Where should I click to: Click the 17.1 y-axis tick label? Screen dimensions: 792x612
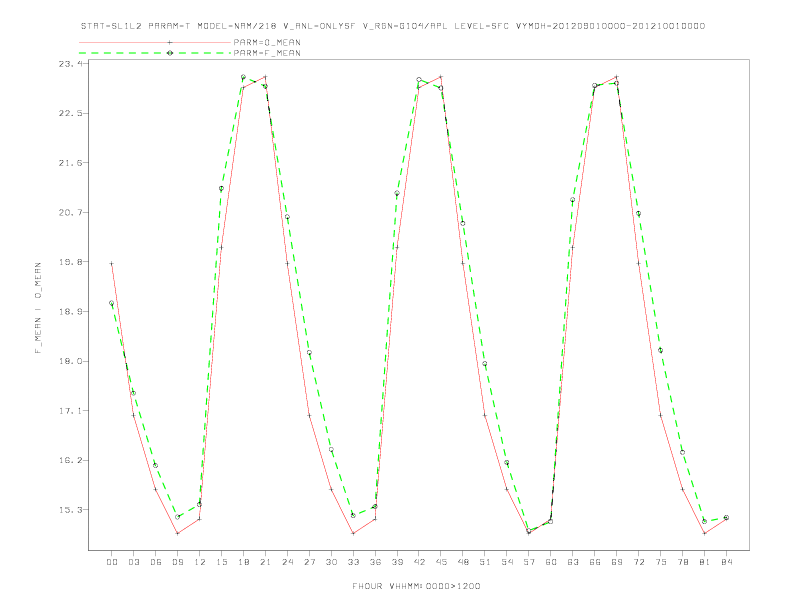pos(69,411)
